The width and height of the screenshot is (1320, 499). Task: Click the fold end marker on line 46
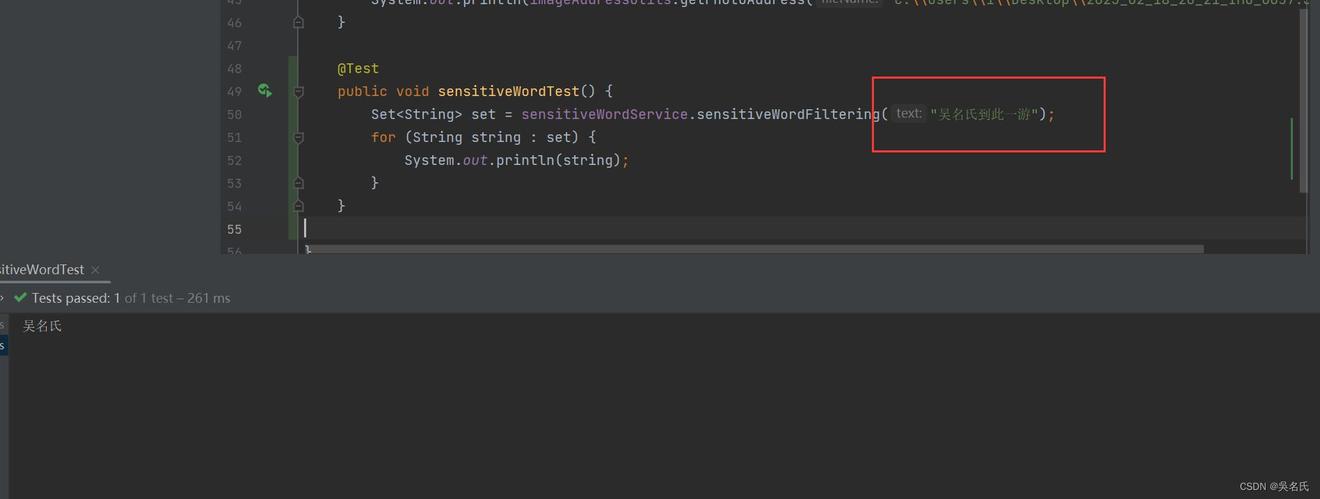coord(298,22)
